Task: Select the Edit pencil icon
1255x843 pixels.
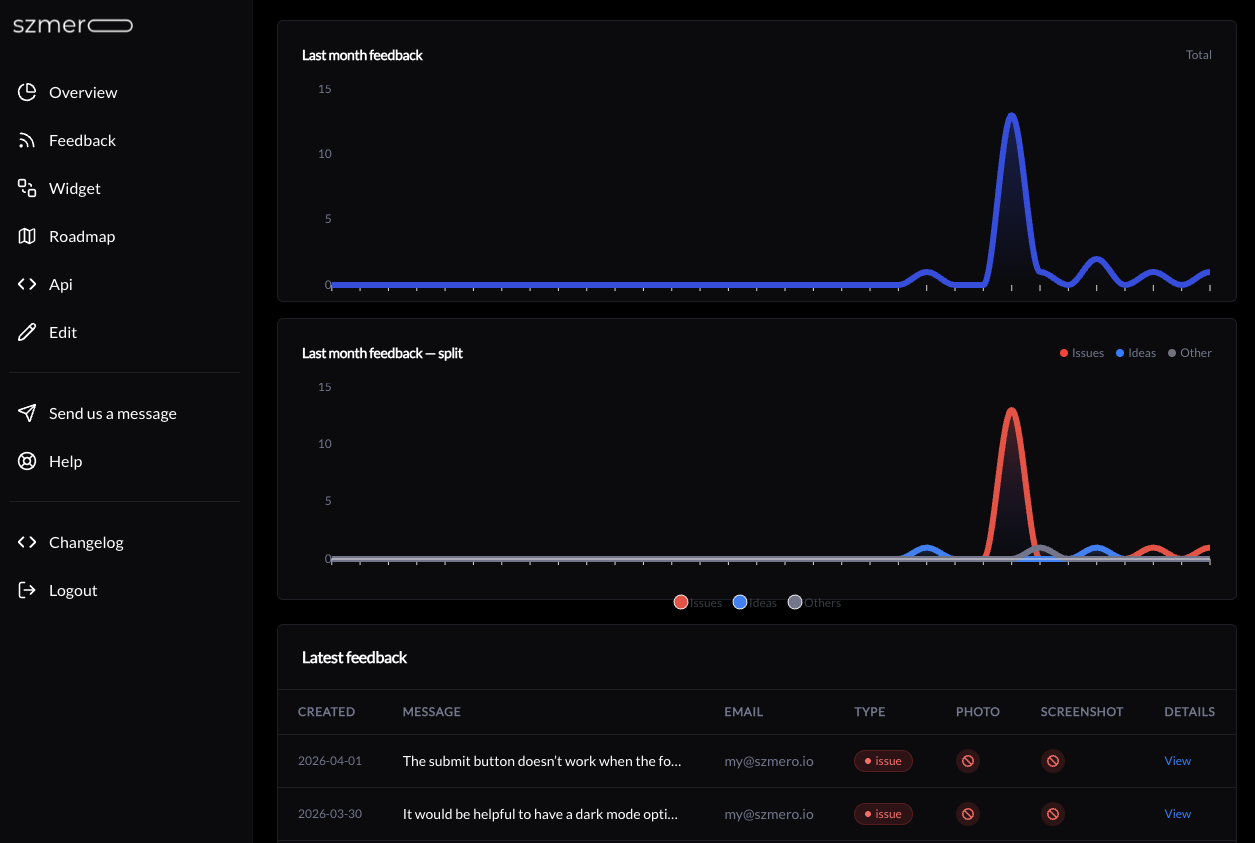Action: (x=27, y=332)
